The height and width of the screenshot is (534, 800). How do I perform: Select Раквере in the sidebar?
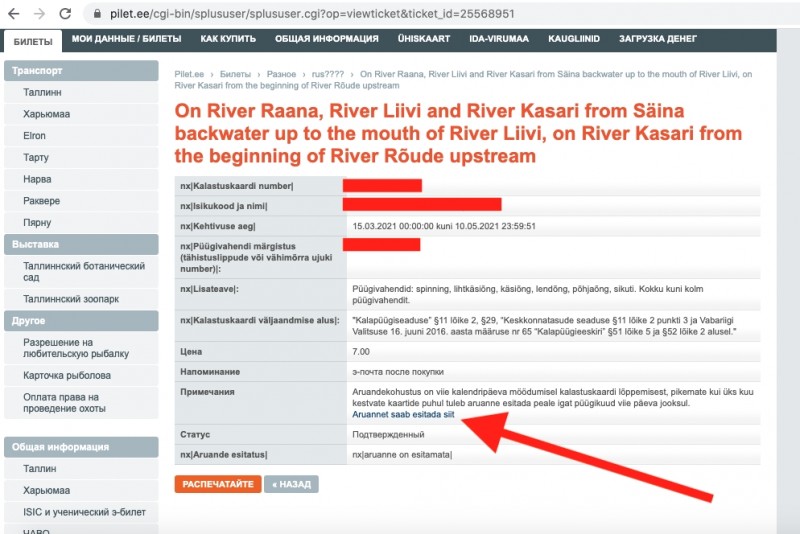pos(41,201)
